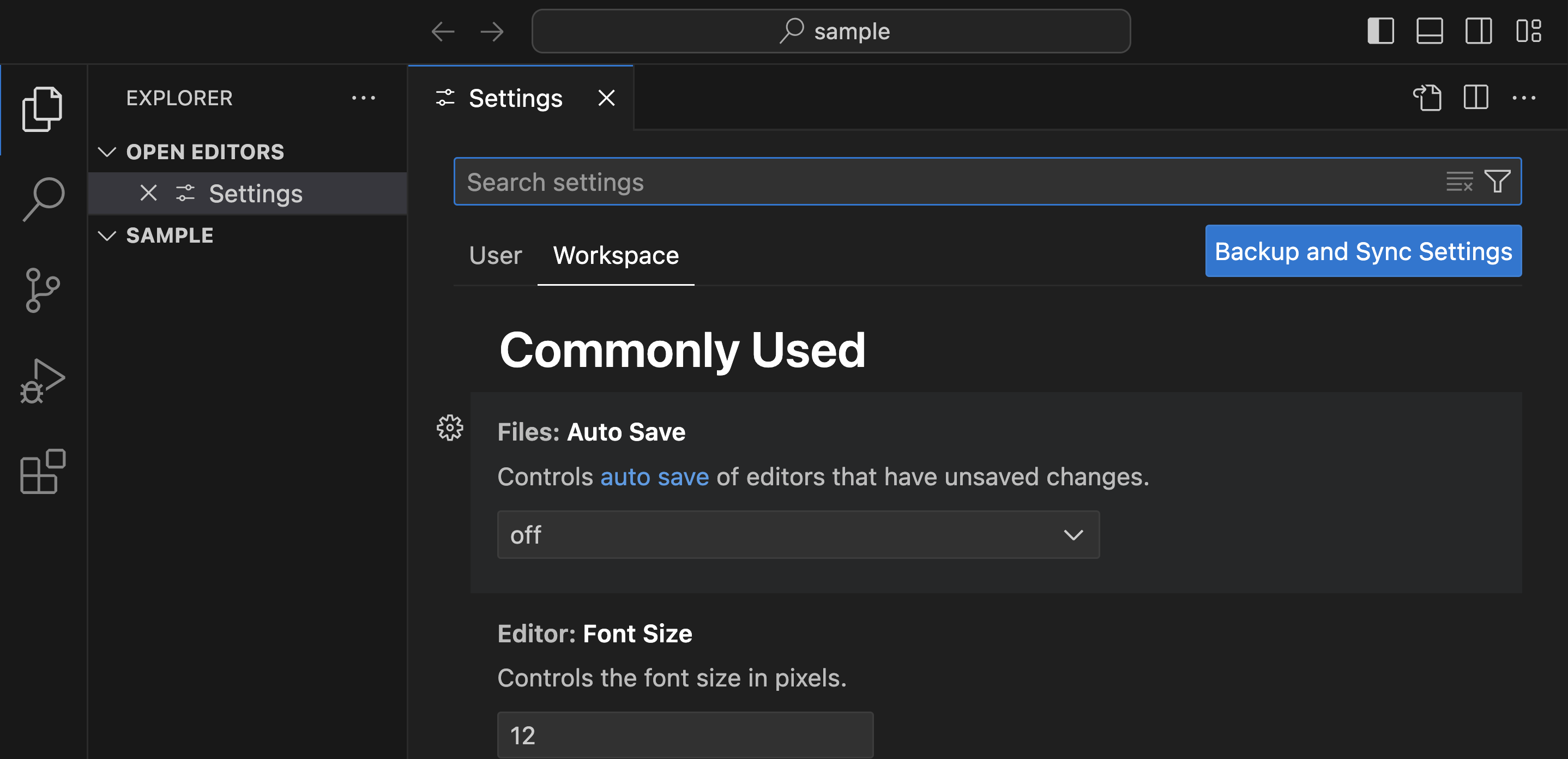Click the Search settings input field

[731, 182]
